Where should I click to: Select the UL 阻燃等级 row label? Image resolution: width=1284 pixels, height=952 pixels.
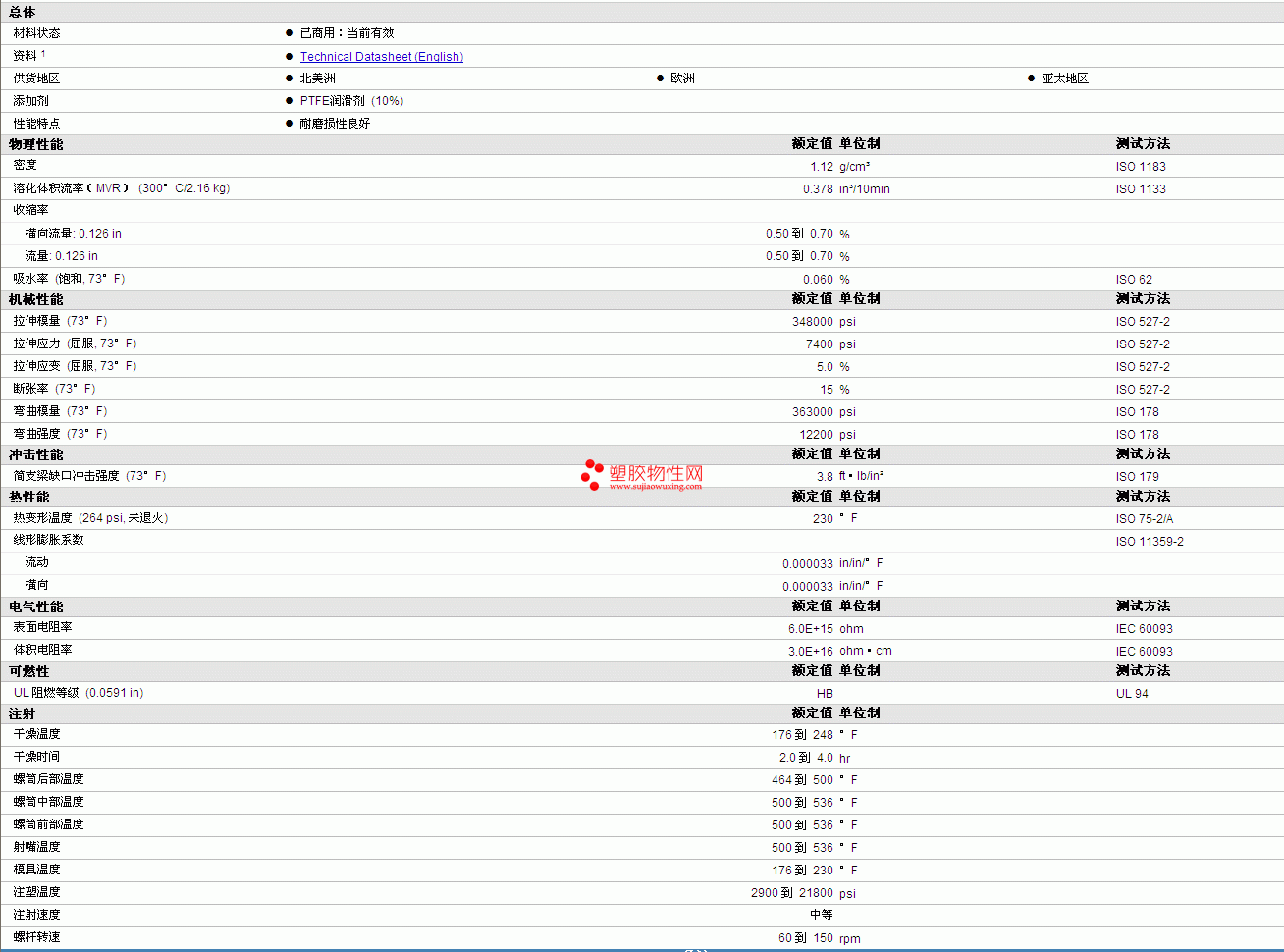pos(79,693)
